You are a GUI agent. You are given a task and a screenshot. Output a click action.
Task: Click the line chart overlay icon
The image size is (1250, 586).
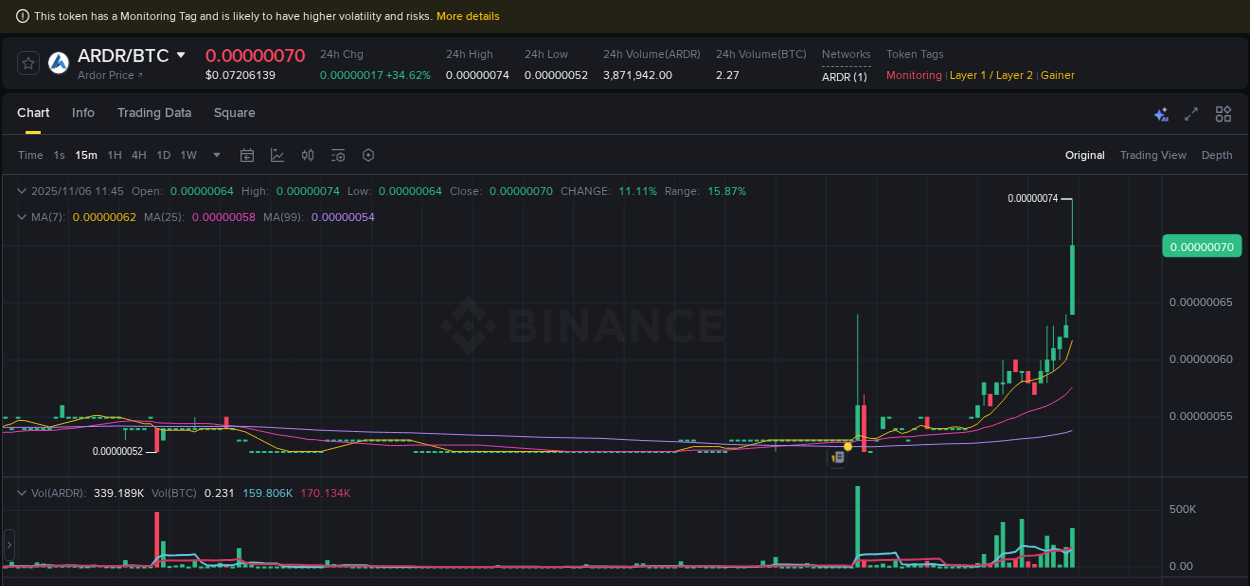[x=277, y=155]
